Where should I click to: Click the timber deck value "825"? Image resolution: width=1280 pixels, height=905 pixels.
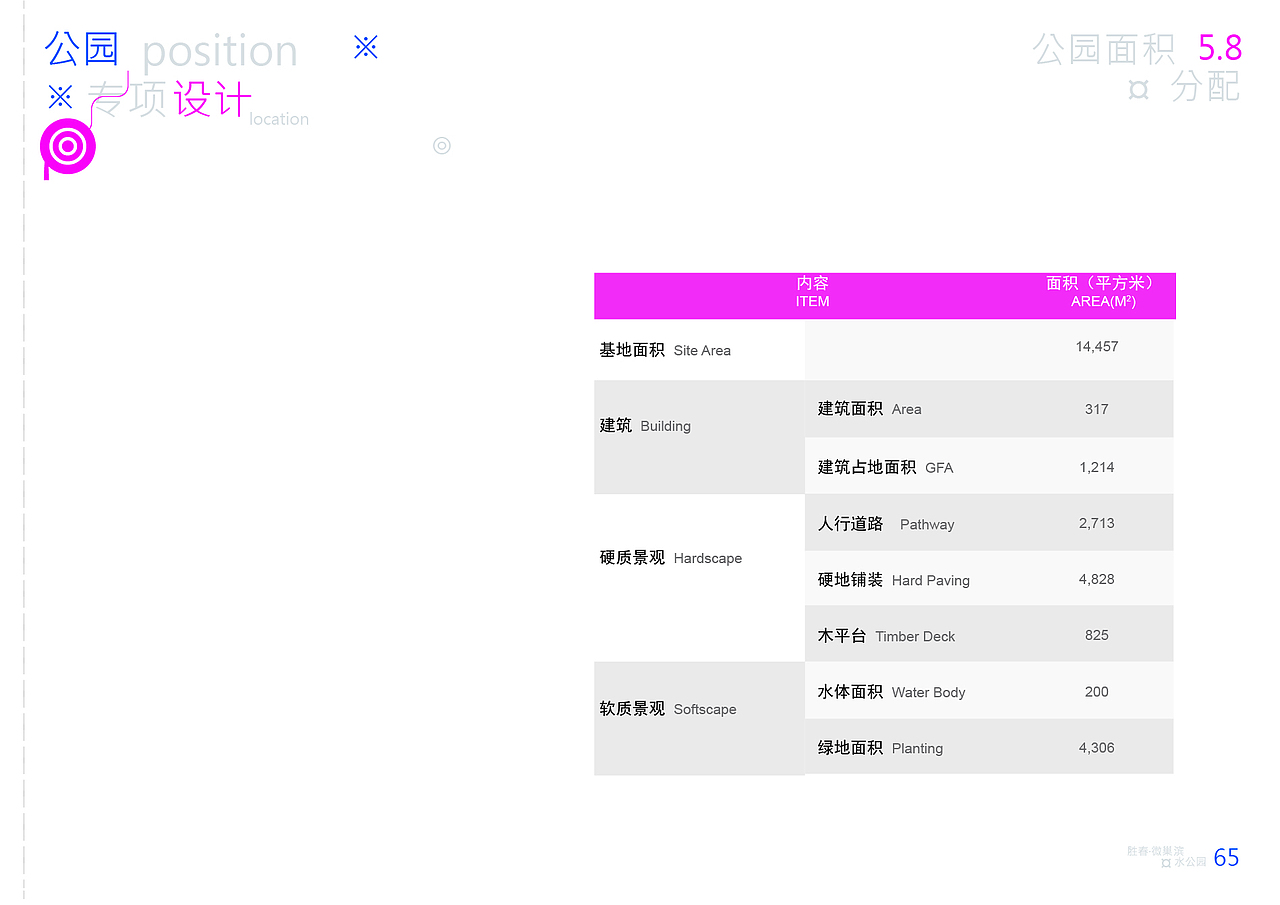pyautogui.click(x=1097, y=635)
